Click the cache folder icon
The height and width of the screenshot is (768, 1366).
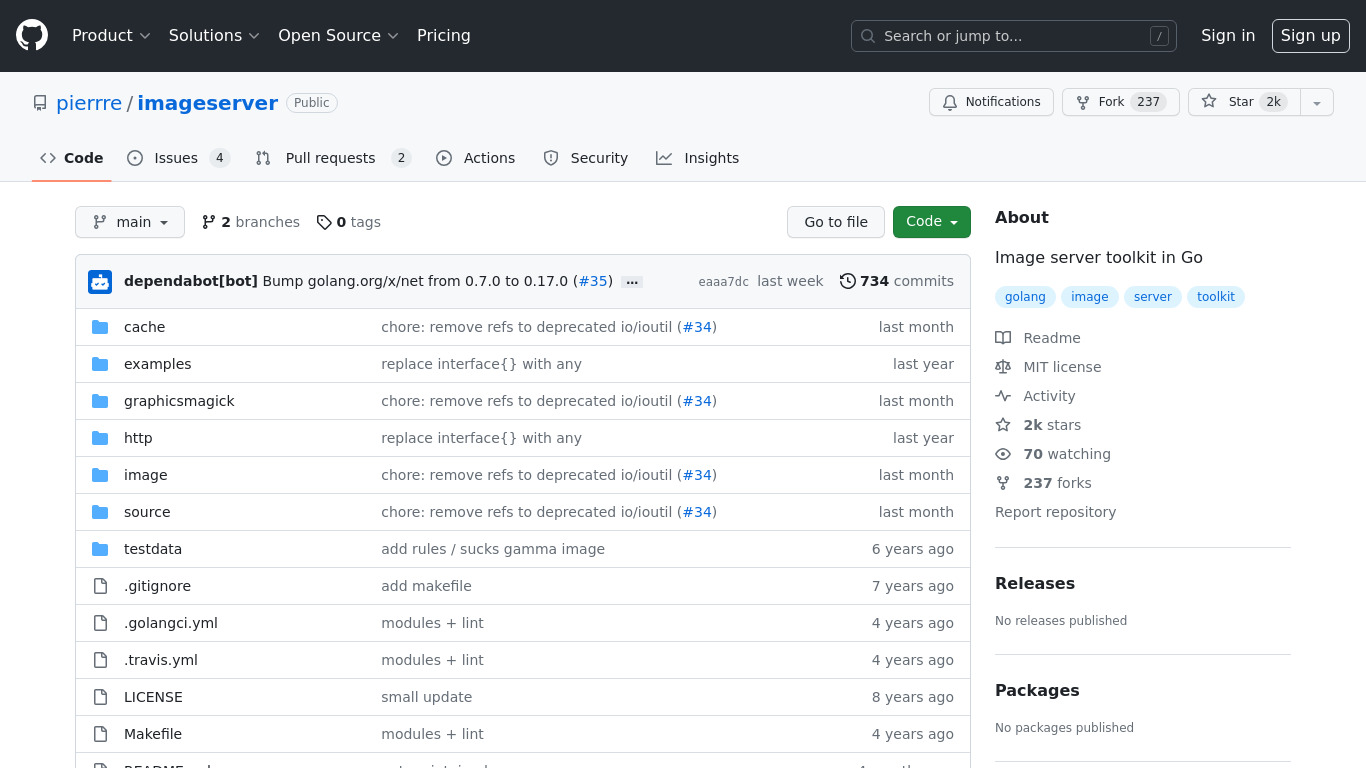100,327
